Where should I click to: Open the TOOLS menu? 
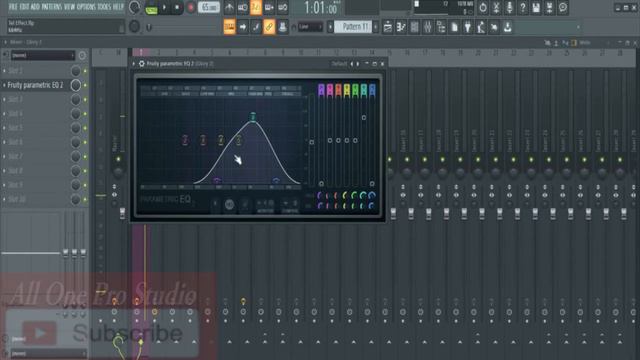(104, 7)
